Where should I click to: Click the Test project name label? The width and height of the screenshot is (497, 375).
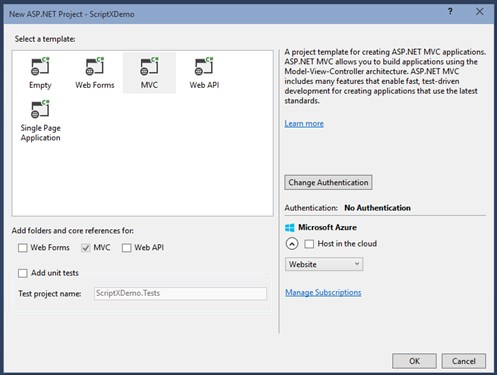pyautogui.click(x=50, y=294)
